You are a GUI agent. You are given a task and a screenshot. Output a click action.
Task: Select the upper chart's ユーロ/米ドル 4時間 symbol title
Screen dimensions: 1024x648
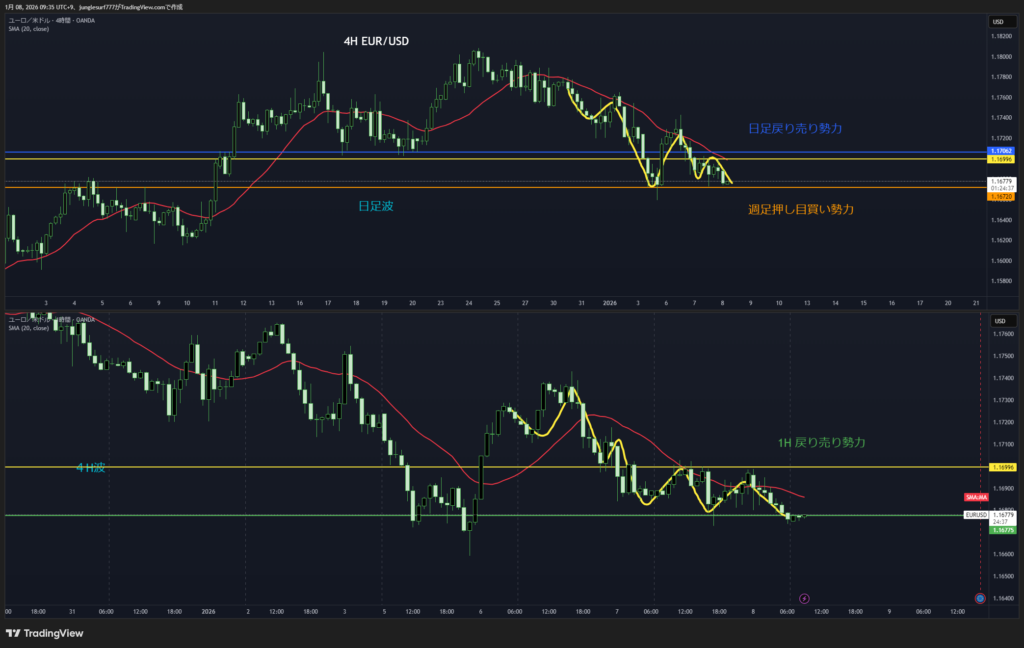coord(50,20)
